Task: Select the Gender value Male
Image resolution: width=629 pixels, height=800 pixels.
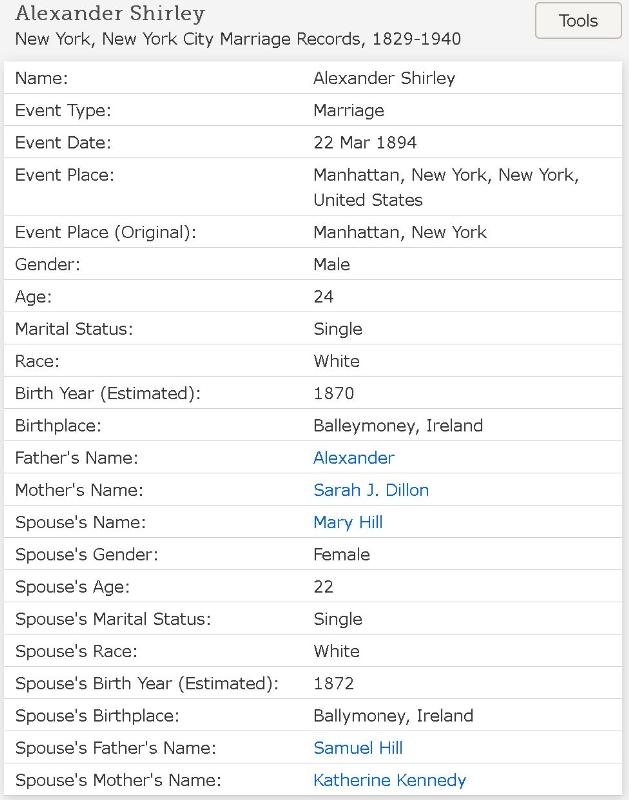Action: [x=332, y=264]
